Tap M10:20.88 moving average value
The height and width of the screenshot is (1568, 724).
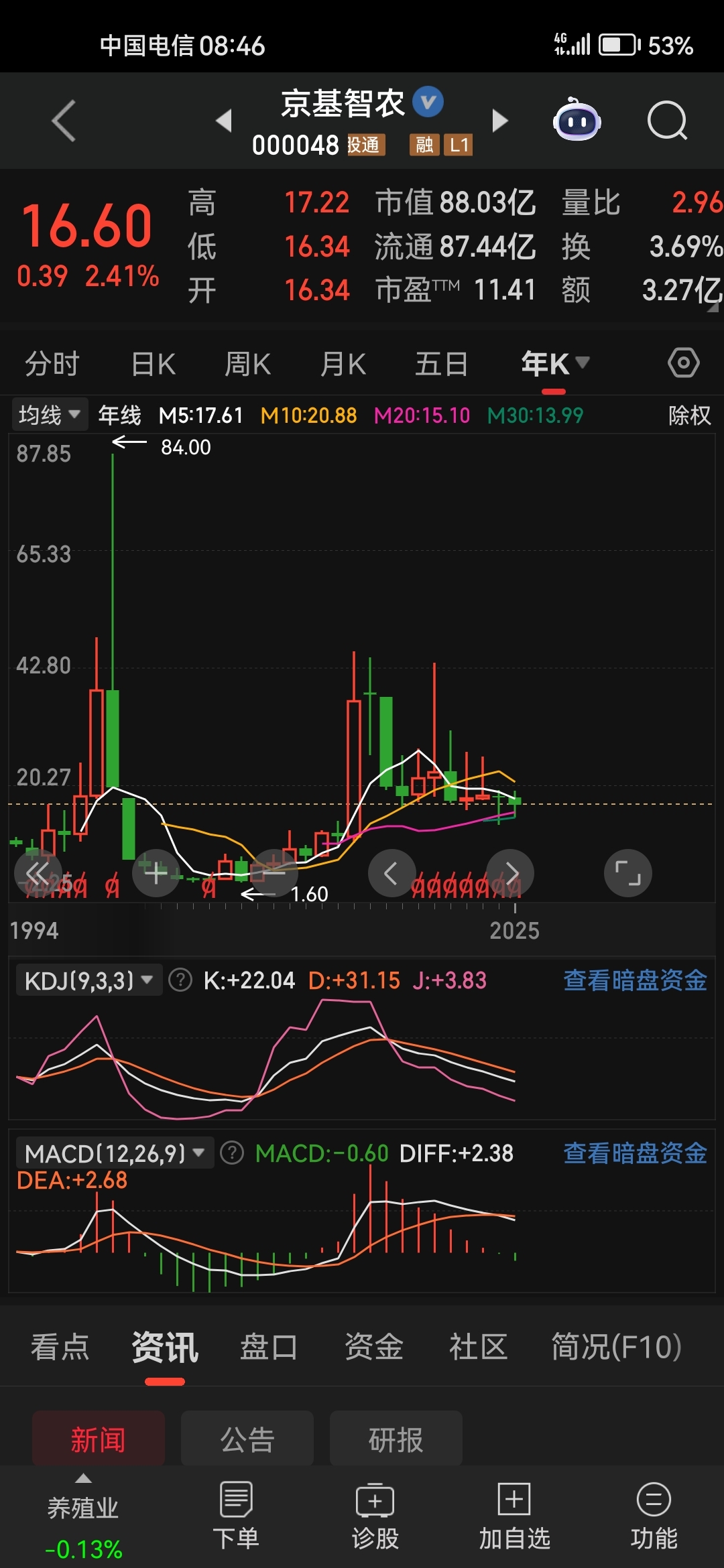pyautogui.click(x=308, y=415)
